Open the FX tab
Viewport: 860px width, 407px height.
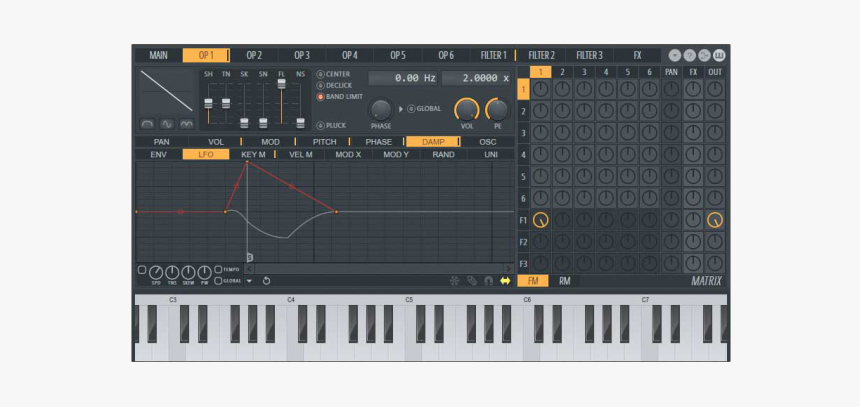(x=637, y=55)
